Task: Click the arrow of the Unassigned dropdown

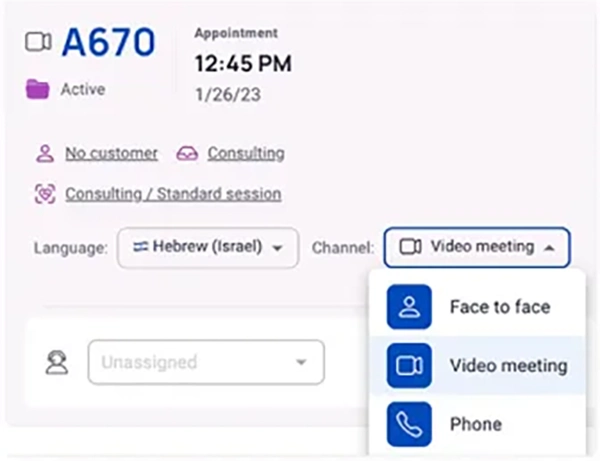Action: (302, 362)
